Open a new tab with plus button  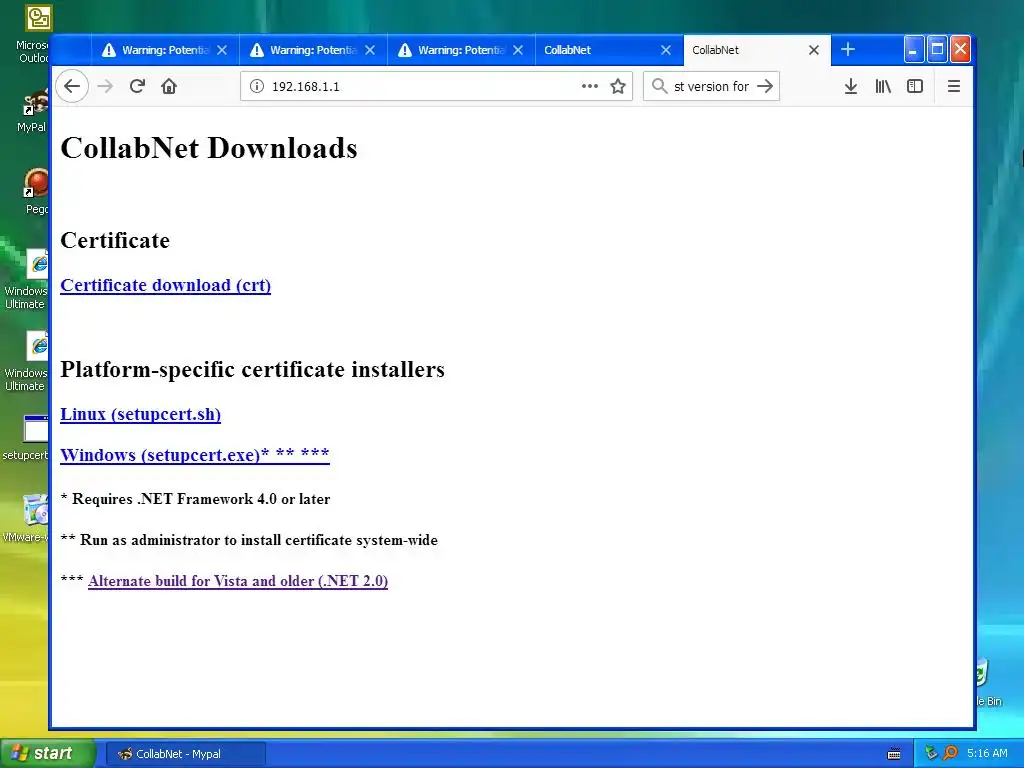(848, 50)
